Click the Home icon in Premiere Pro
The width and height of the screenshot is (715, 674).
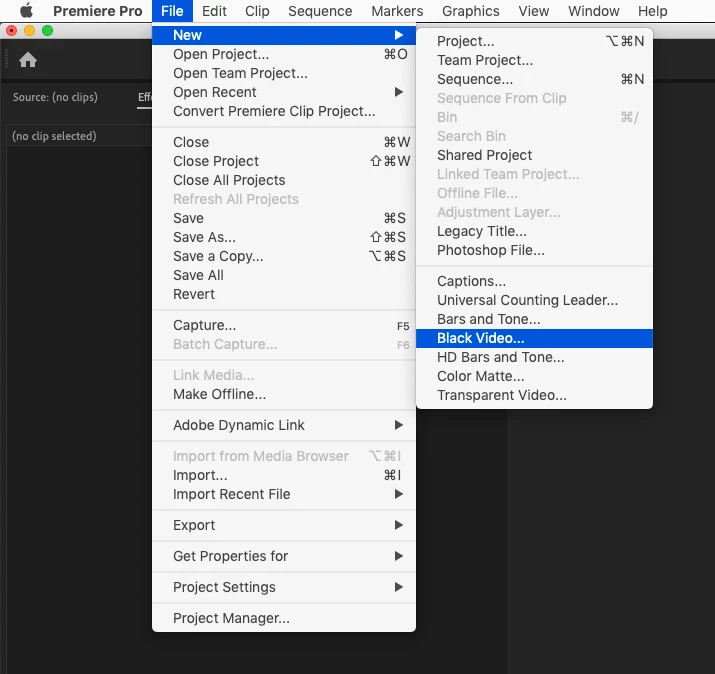[x=28, y=60]
